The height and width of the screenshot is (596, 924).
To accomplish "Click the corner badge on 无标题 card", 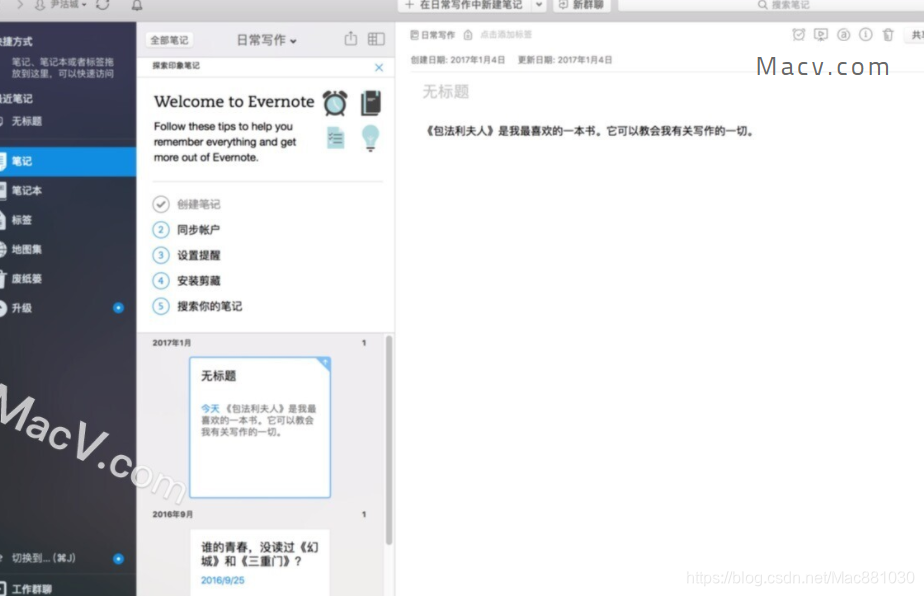I will pos(324,363).
